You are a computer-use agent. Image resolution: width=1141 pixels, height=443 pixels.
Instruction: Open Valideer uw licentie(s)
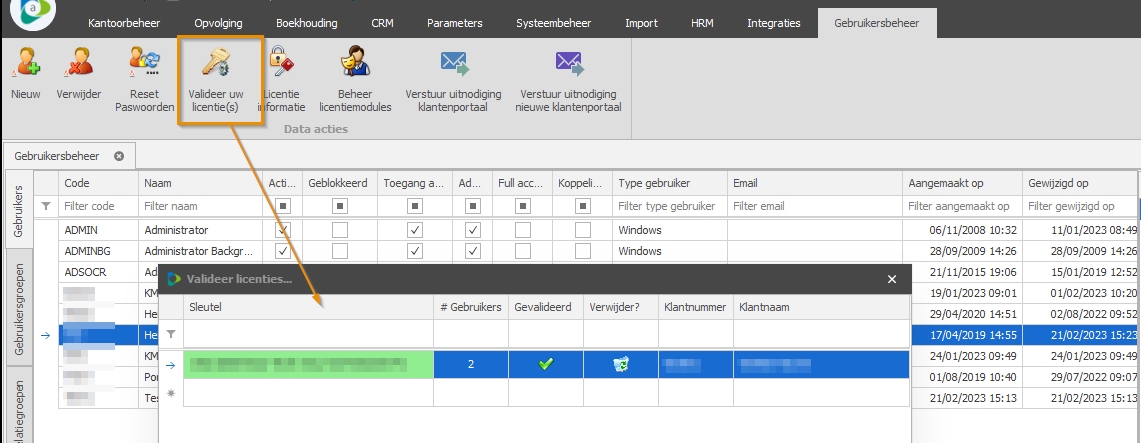click(215, 66)
